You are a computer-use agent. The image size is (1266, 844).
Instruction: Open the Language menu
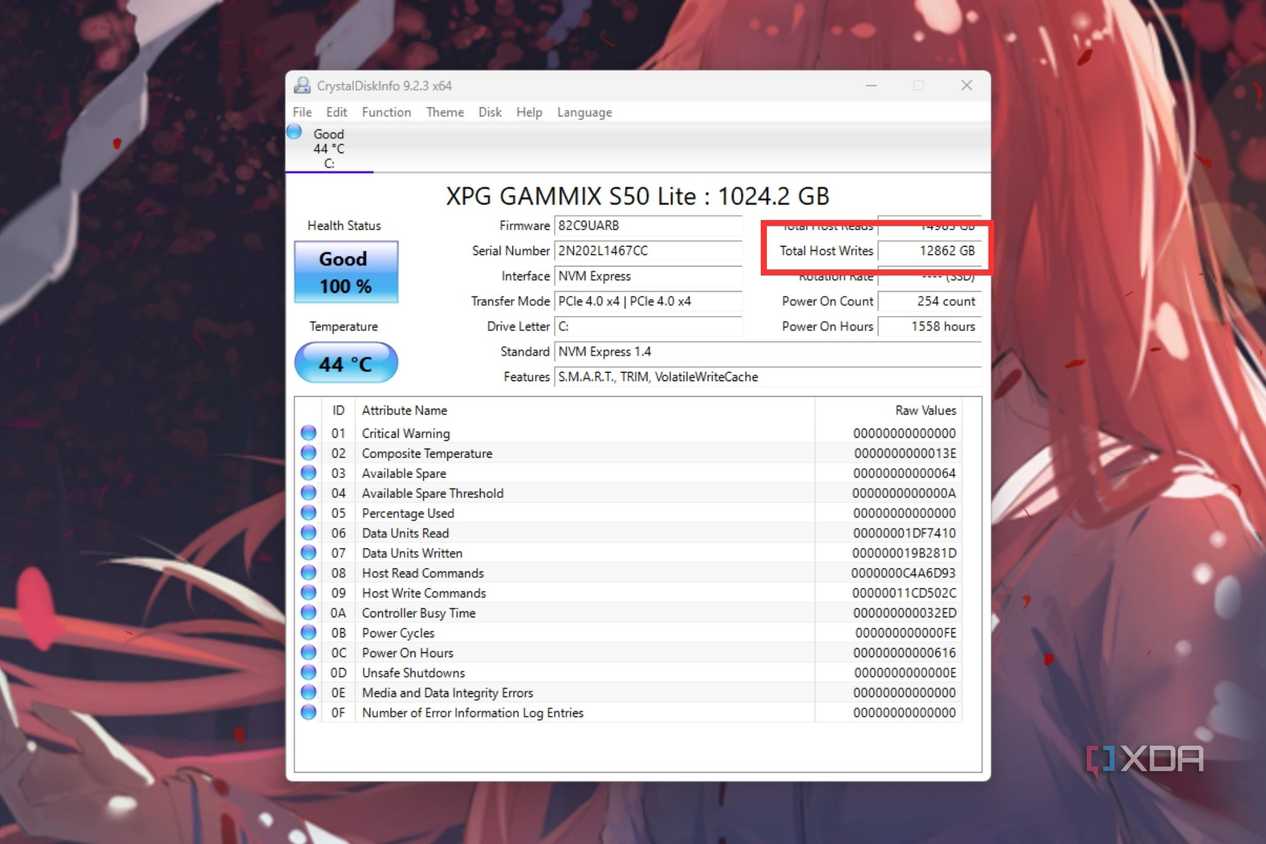584,112
